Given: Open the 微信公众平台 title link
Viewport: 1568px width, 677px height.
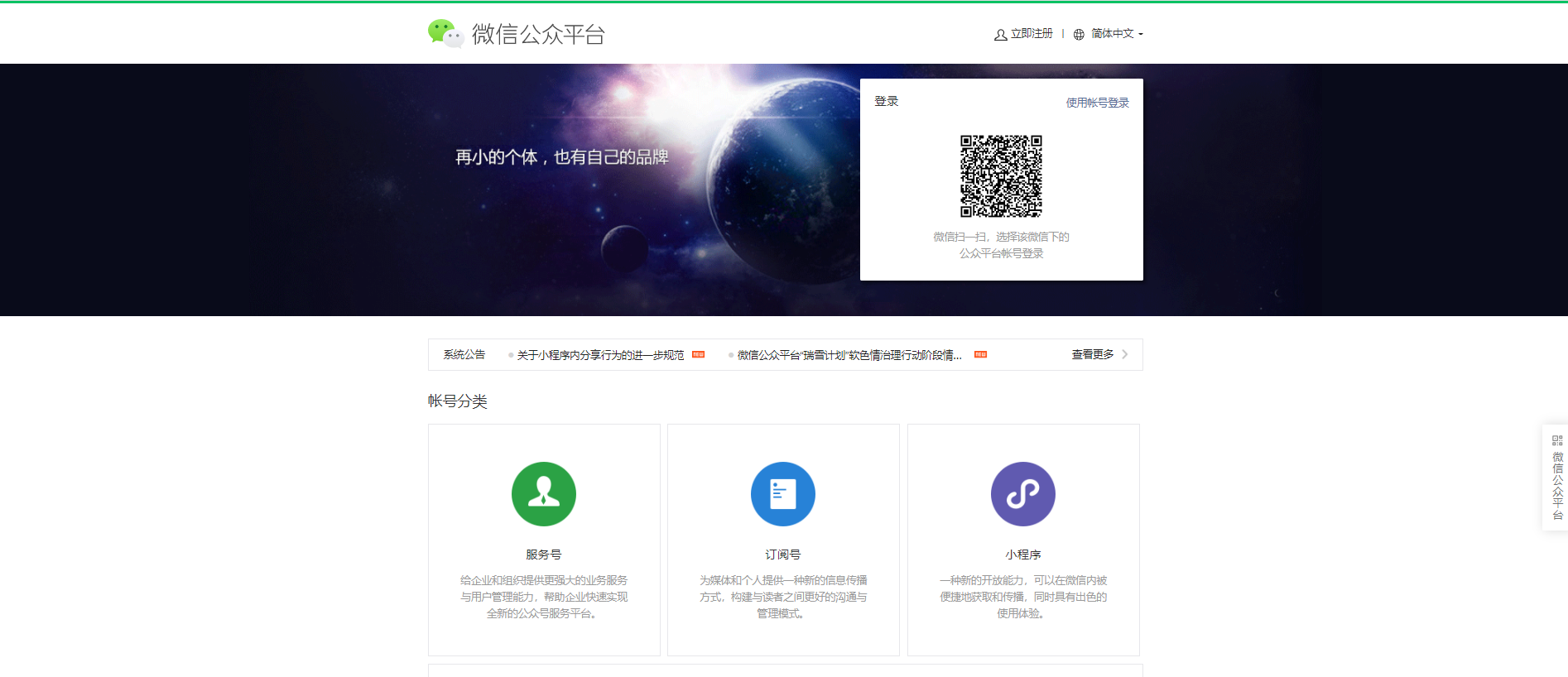Looking at the screenshot, I should point(538,34).
